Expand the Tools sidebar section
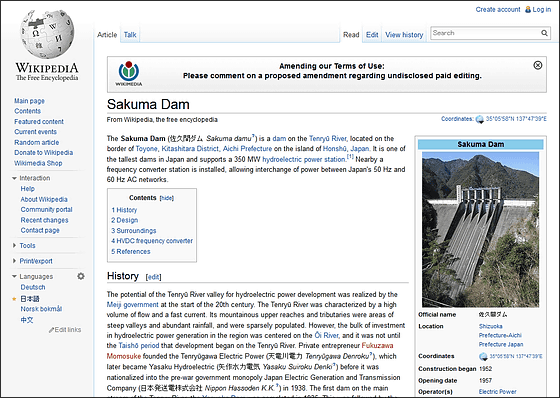 click(x=14, y=245)
